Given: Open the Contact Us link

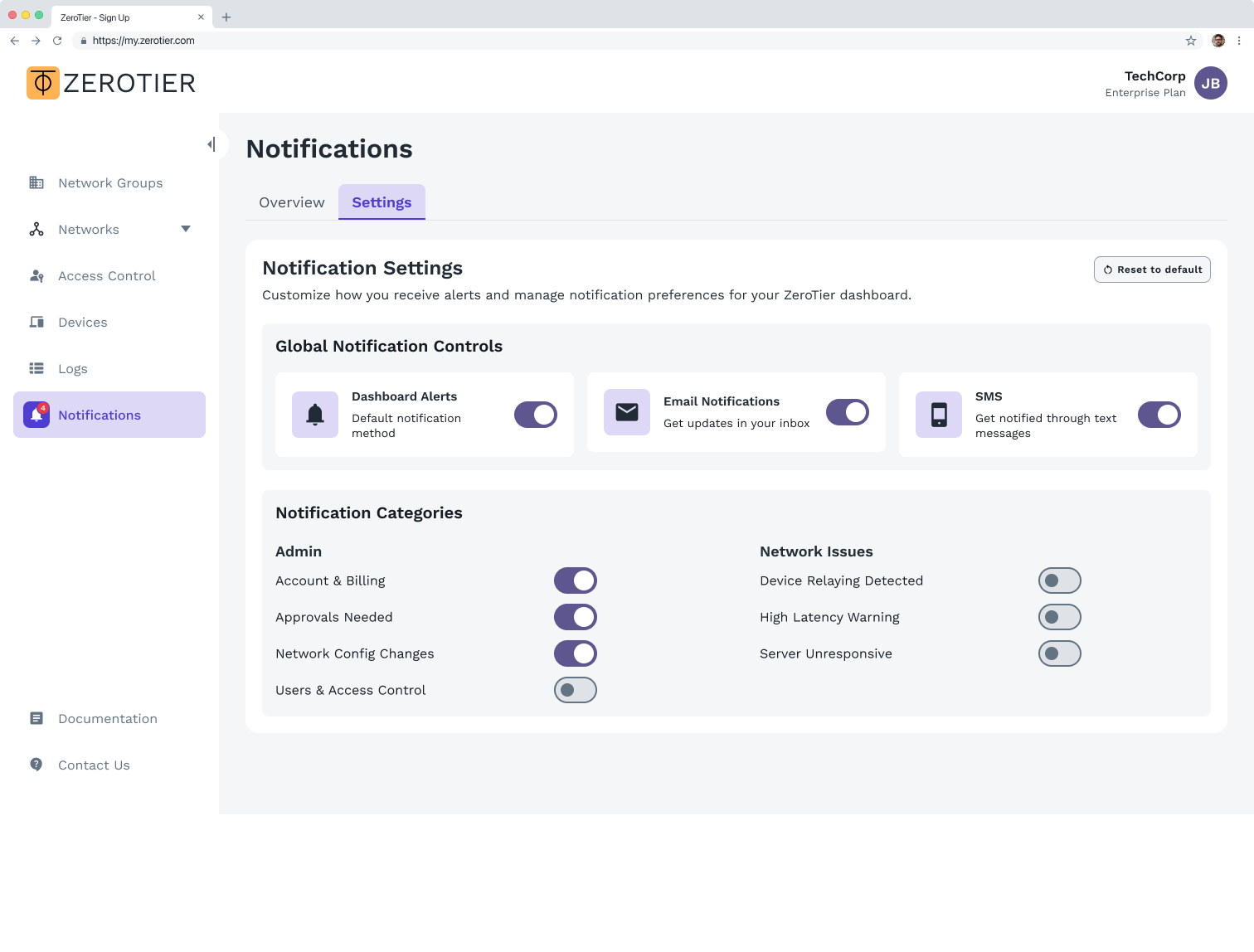Looking at the screenshot, I should point(109,765).
